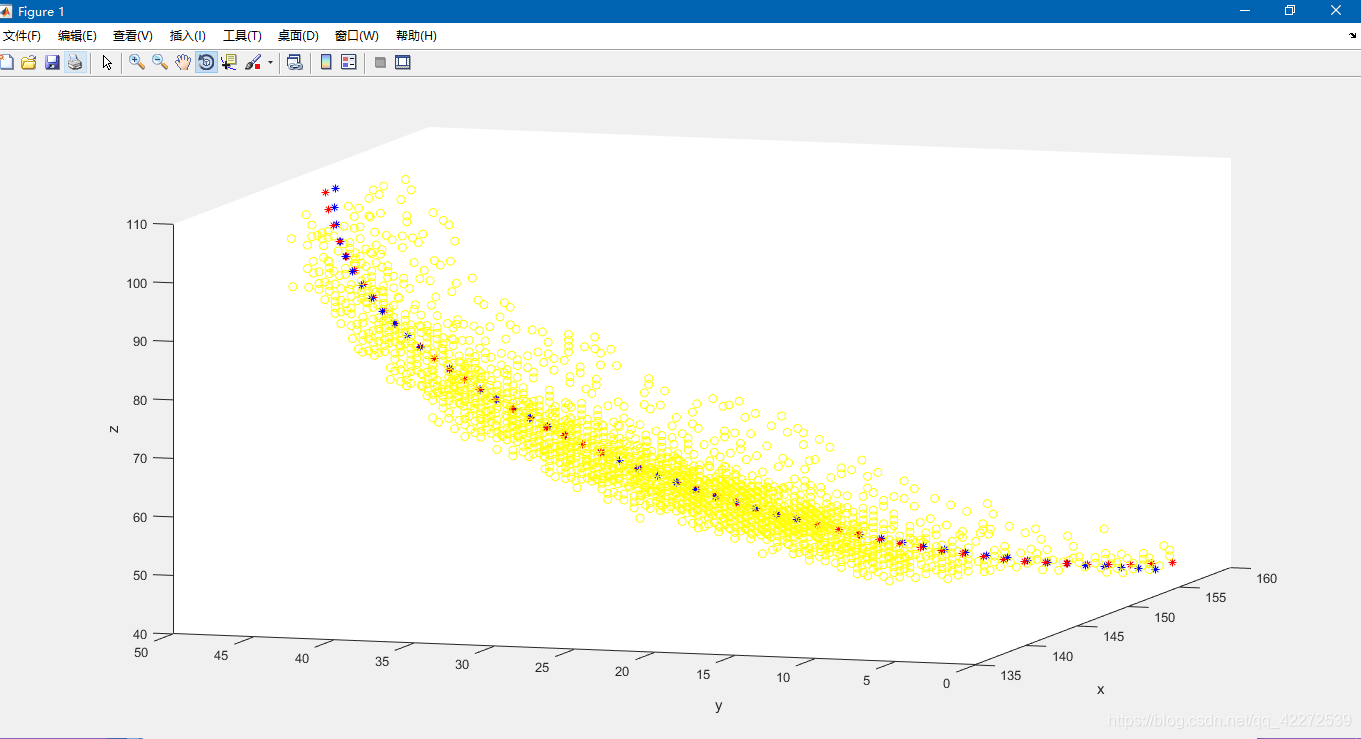
Task: Select the Pan hand tool
Action: click(183, 62)
